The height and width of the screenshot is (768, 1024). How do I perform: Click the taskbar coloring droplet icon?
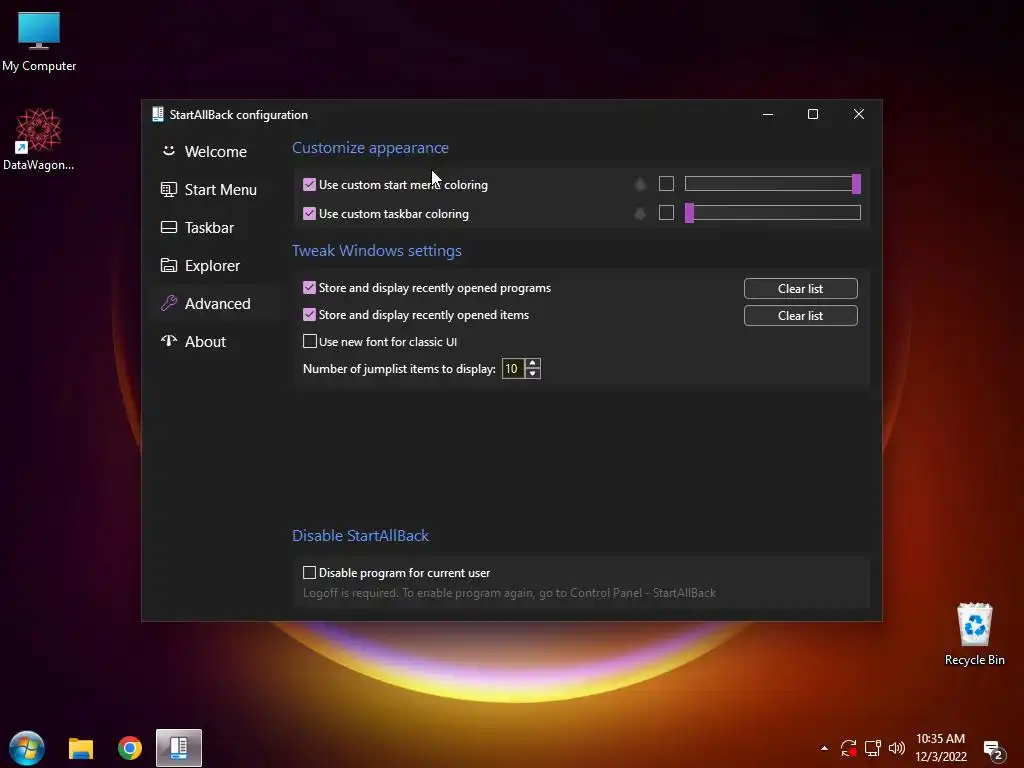click(x=641, y=213)
